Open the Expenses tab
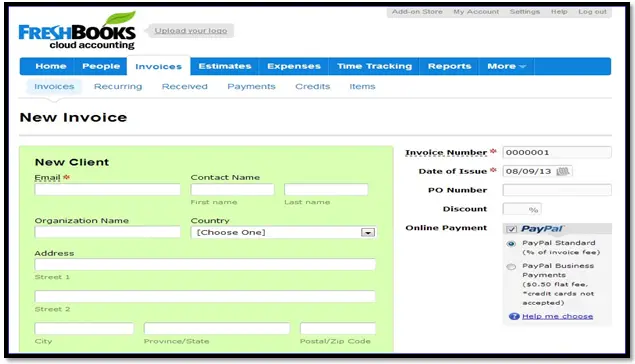Image resolution: width=635 pixels, height=364 pixels. tap(294, 66)
